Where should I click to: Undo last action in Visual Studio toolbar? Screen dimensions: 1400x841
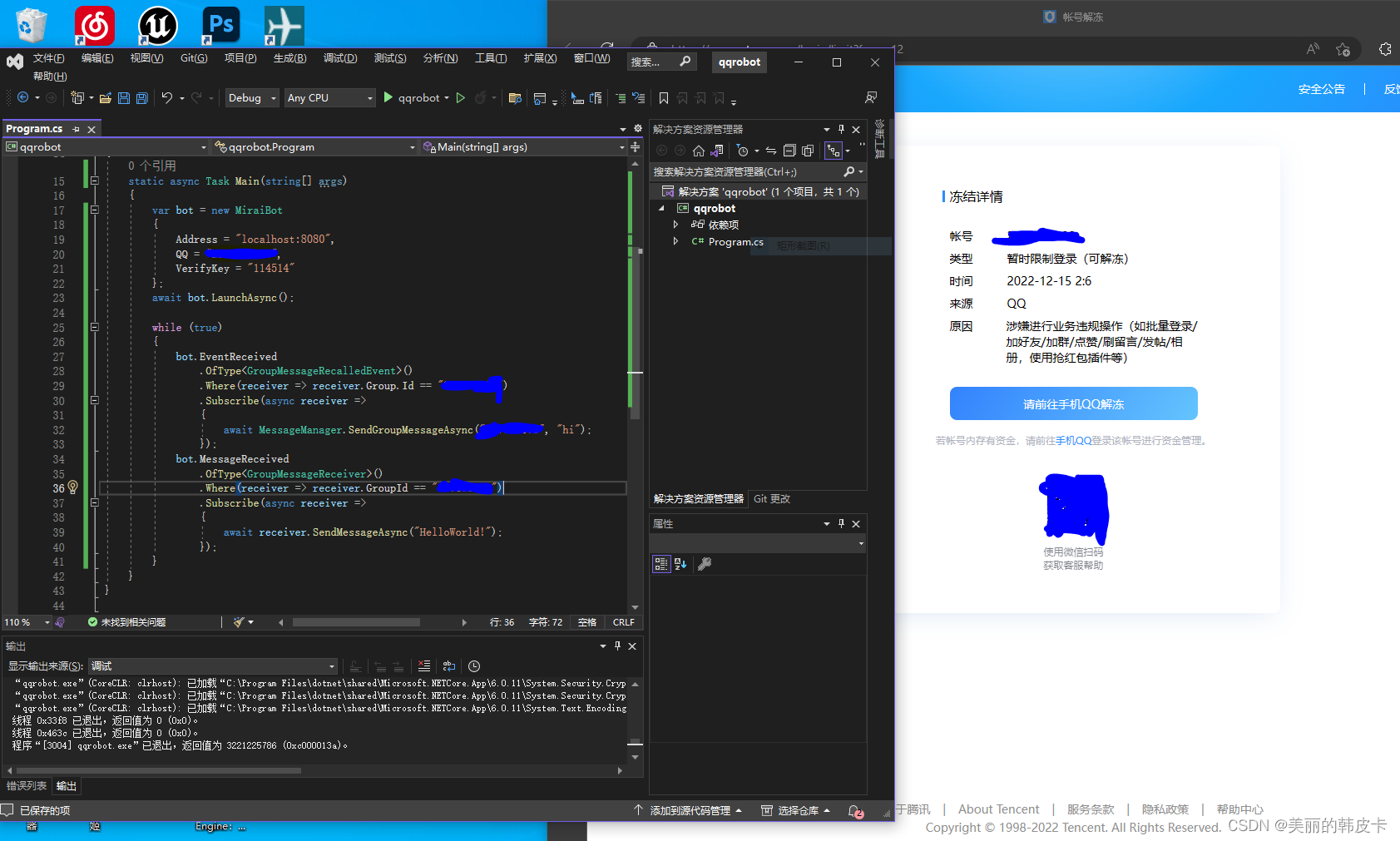click(167, 97)
